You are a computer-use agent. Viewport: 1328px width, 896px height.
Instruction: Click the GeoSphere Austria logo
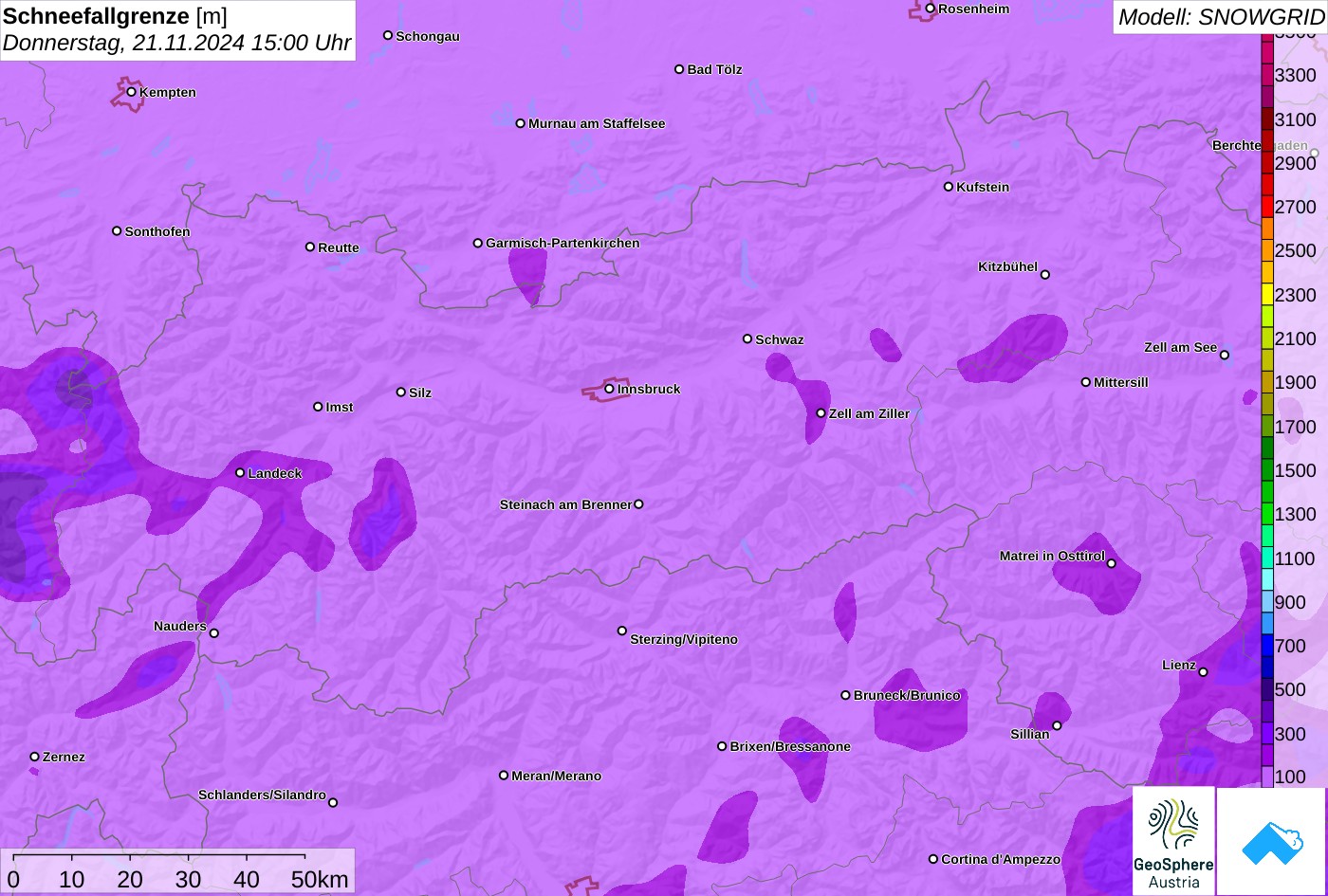(x=1173, y=841)
